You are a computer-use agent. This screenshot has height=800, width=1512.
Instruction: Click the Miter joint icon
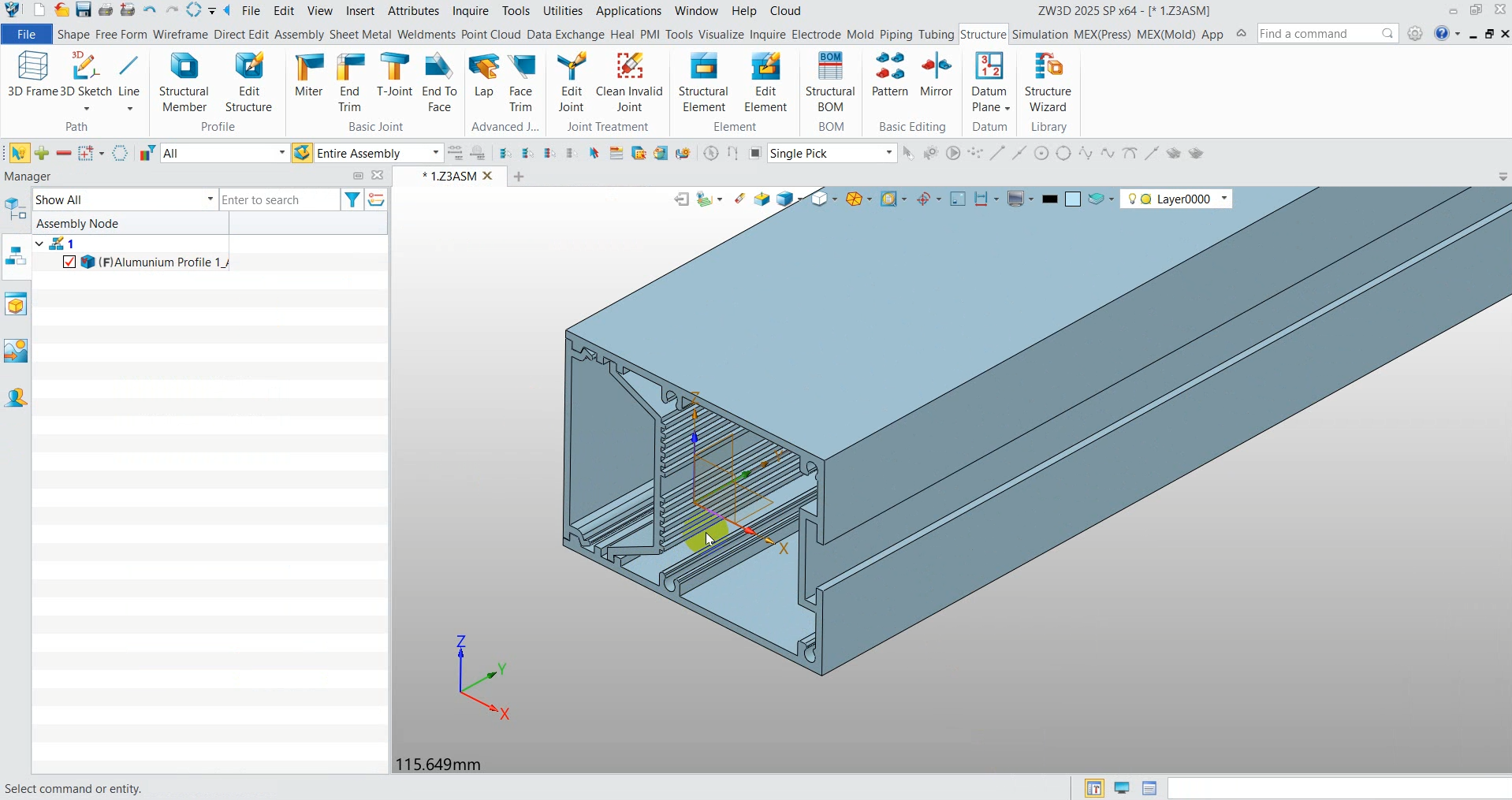[308, 76]
